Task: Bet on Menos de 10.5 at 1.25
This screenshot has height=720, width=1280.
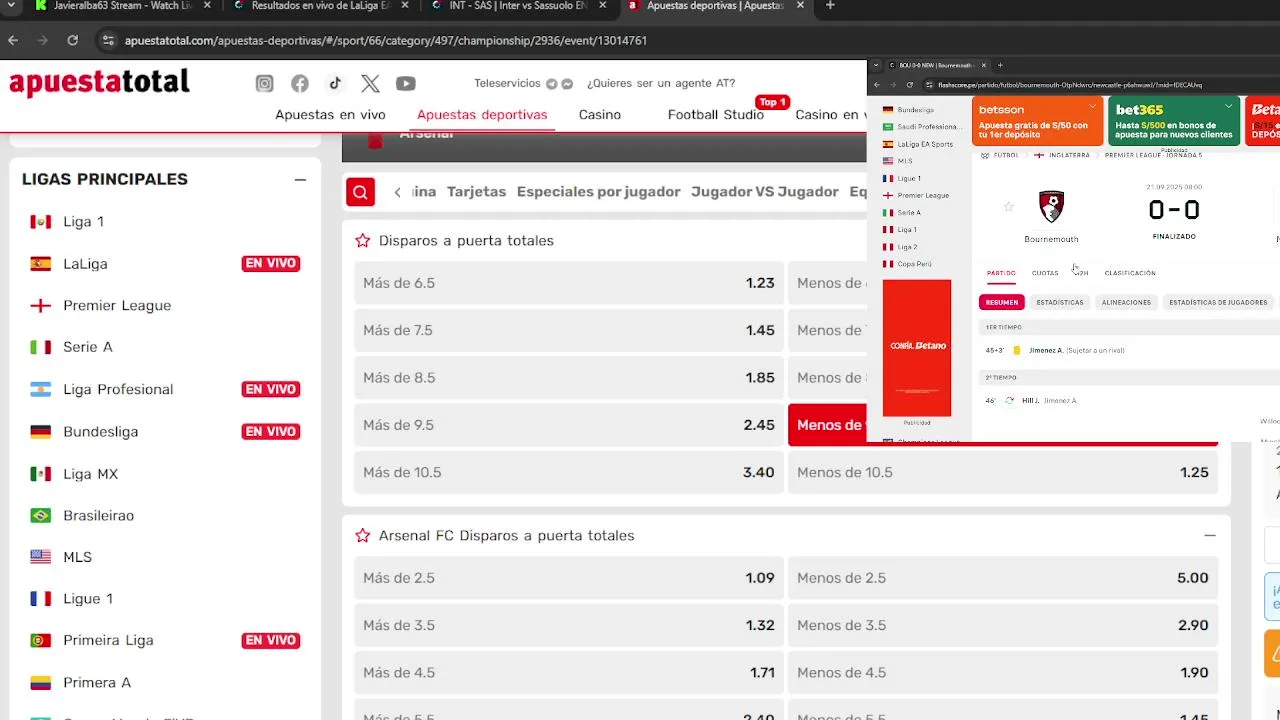Action: tap(1003, 472)
